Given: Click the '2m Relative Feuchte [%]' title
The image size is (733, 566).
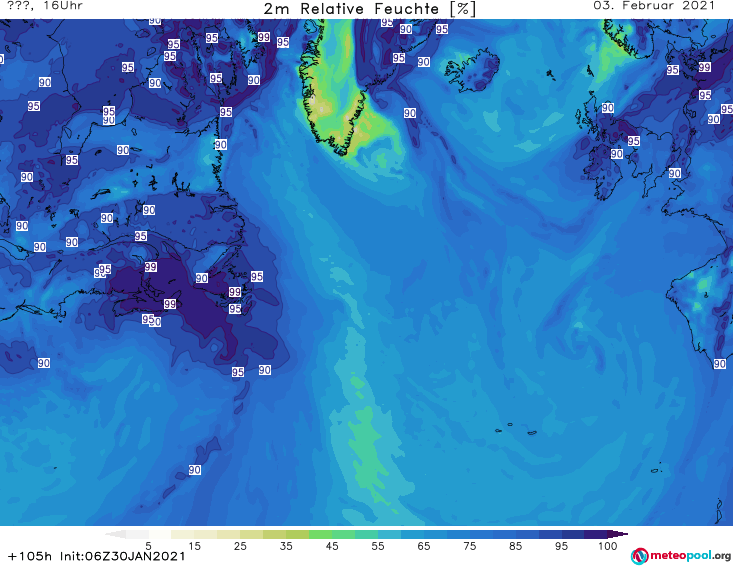Looking at the screenshot, I should 370,8.
